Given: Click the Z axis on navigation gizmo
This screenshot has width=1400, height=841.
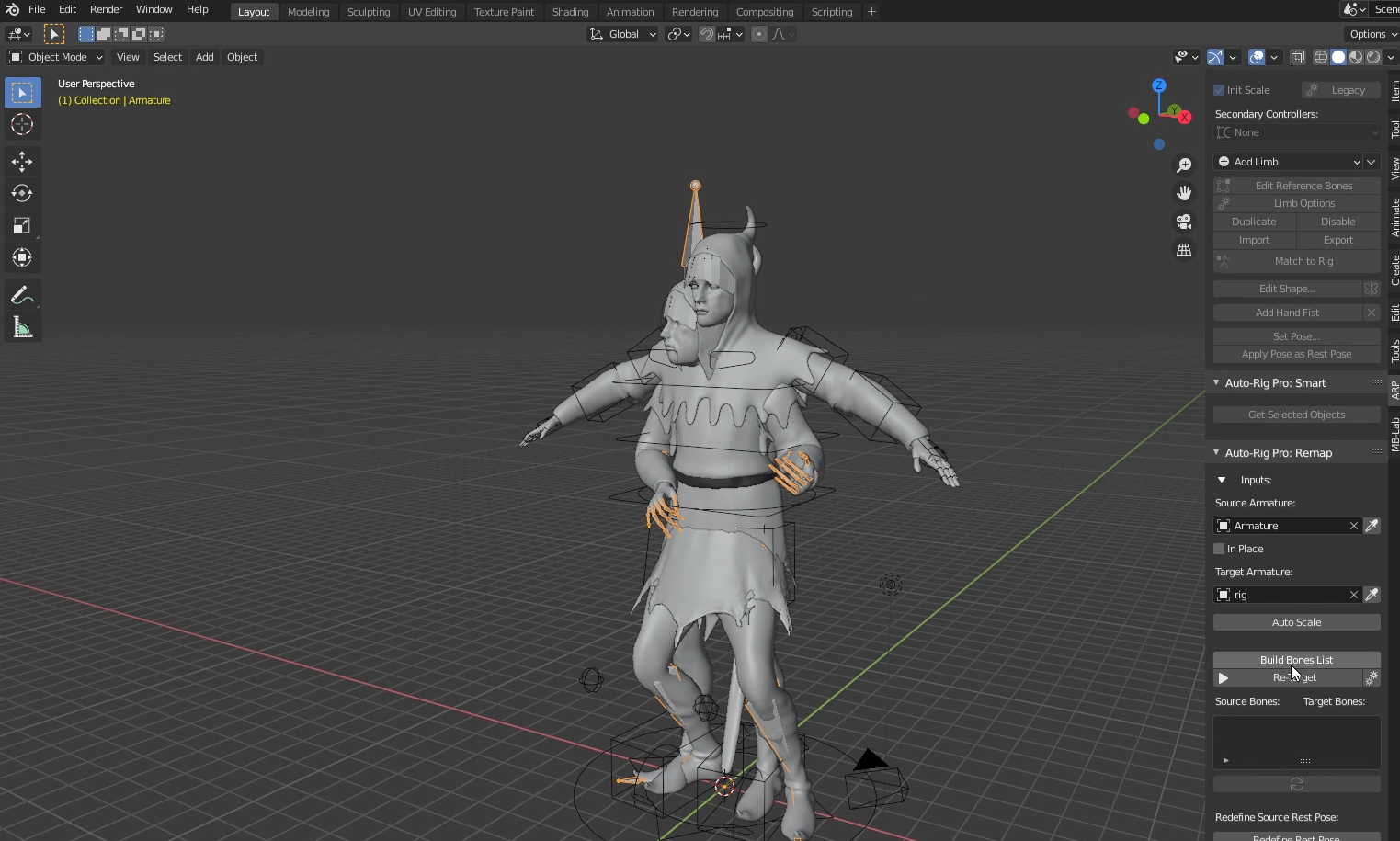Looking at the screenshot, I should (x=1159, y=85).
